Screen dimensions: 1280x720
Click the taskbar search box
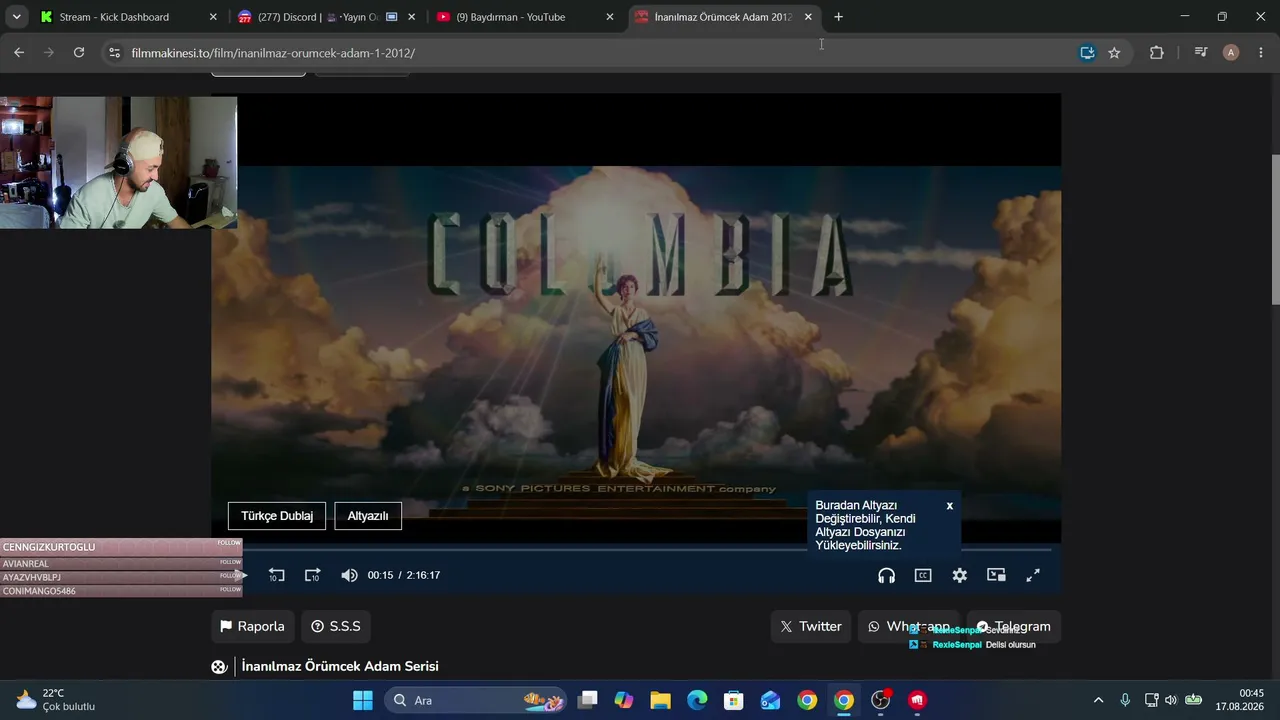[x=474, y=700]
